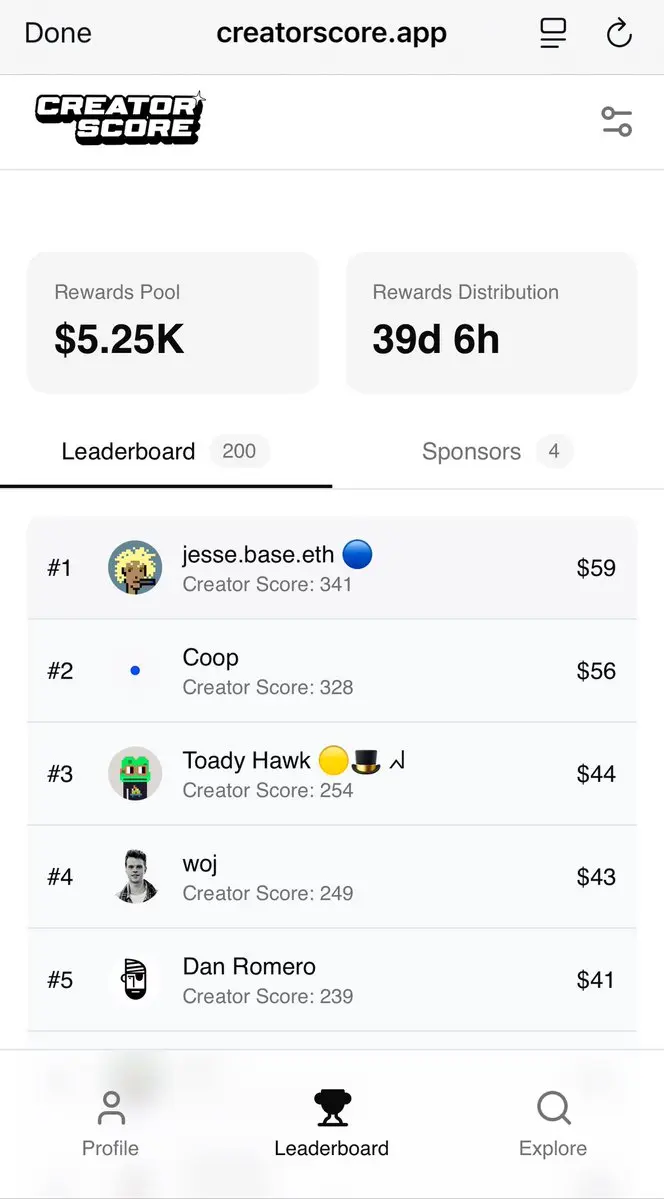Tap Toady Hawk's frog avatar
Viewport: 664px width, 1199px height.
(x=135, y=774)
